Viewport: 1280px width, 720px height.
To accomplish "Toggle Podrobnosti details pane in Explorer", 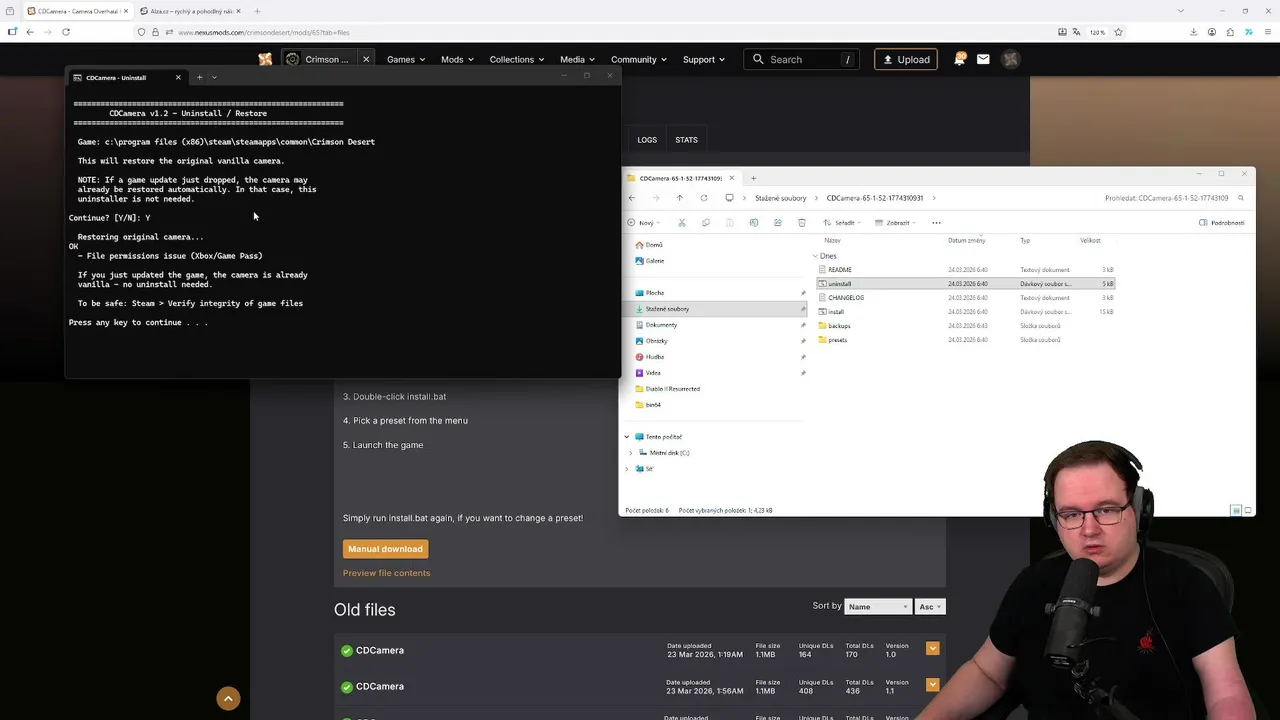I will 1222,223.
